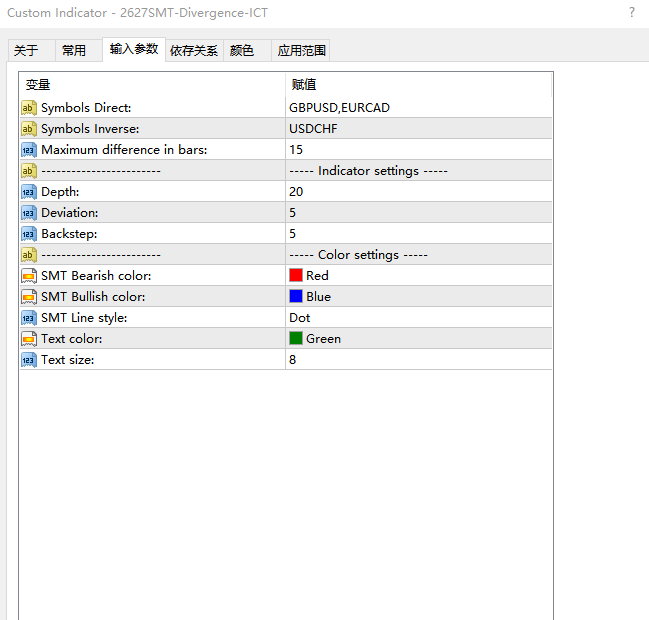Click the help question mark in title bar
This screenshot has height=620, width=649.
[631, 13]
